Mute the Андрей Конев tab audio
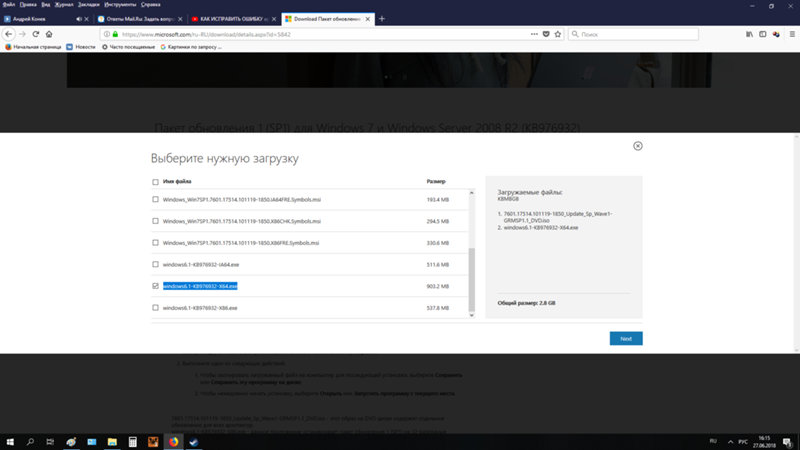800x450 pixels. coord(79,19)
